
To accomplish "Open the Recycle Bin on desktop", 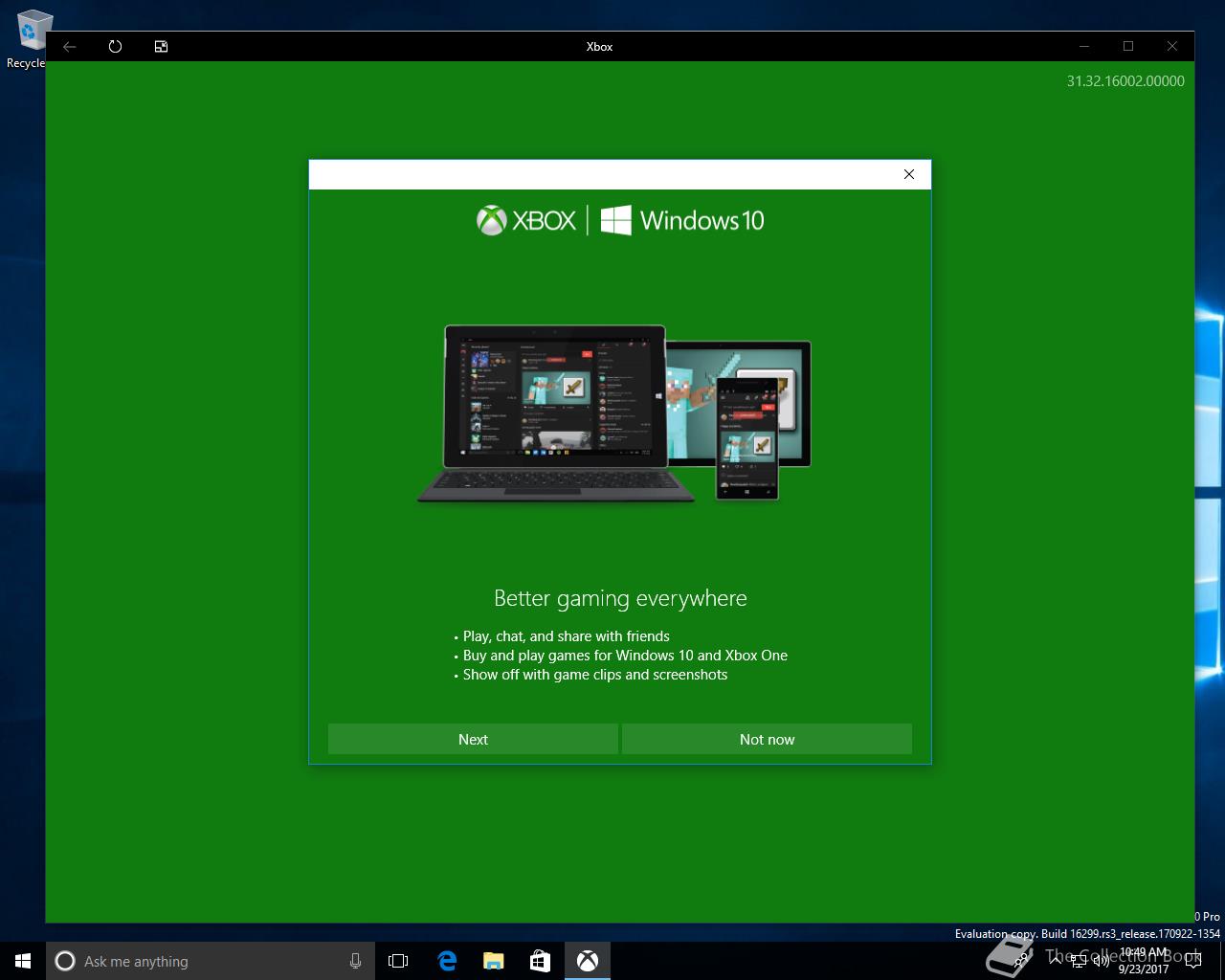I will [31, 39].
